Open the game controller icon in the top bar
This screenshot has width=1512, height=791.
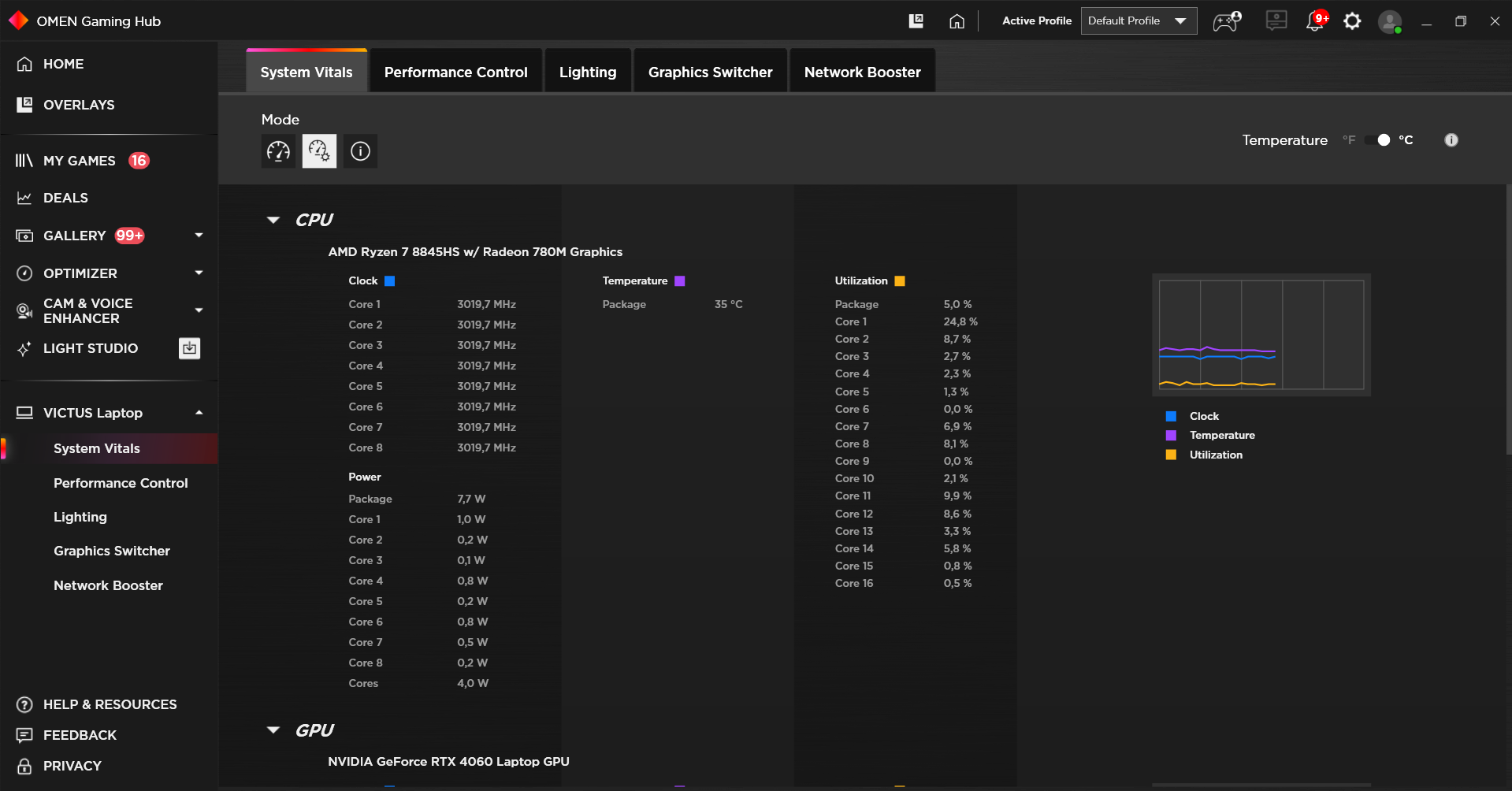point(1227,21)
